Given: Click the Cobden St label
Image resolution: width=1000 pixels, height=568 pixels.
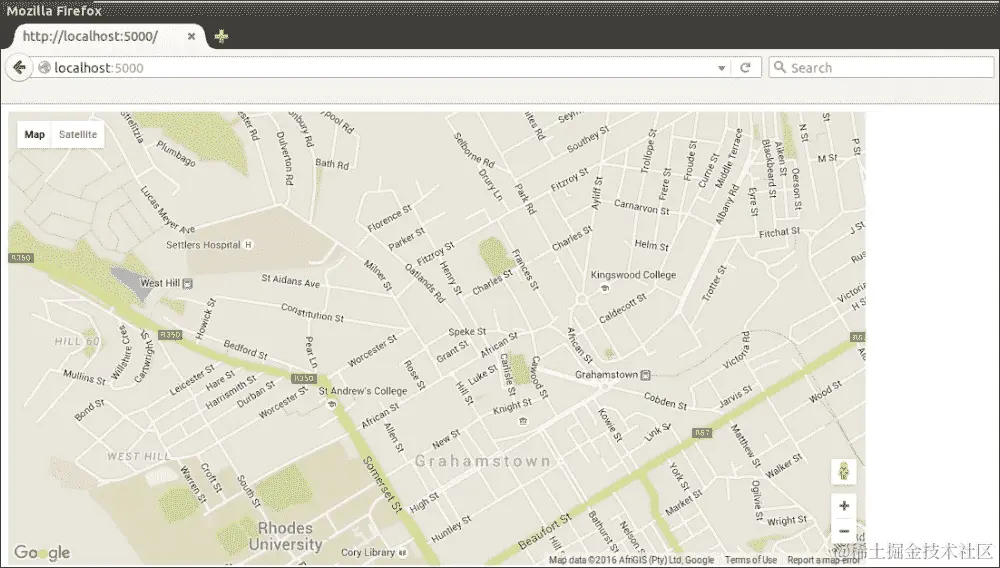Looking at the screenshot, I should point(665,401).
